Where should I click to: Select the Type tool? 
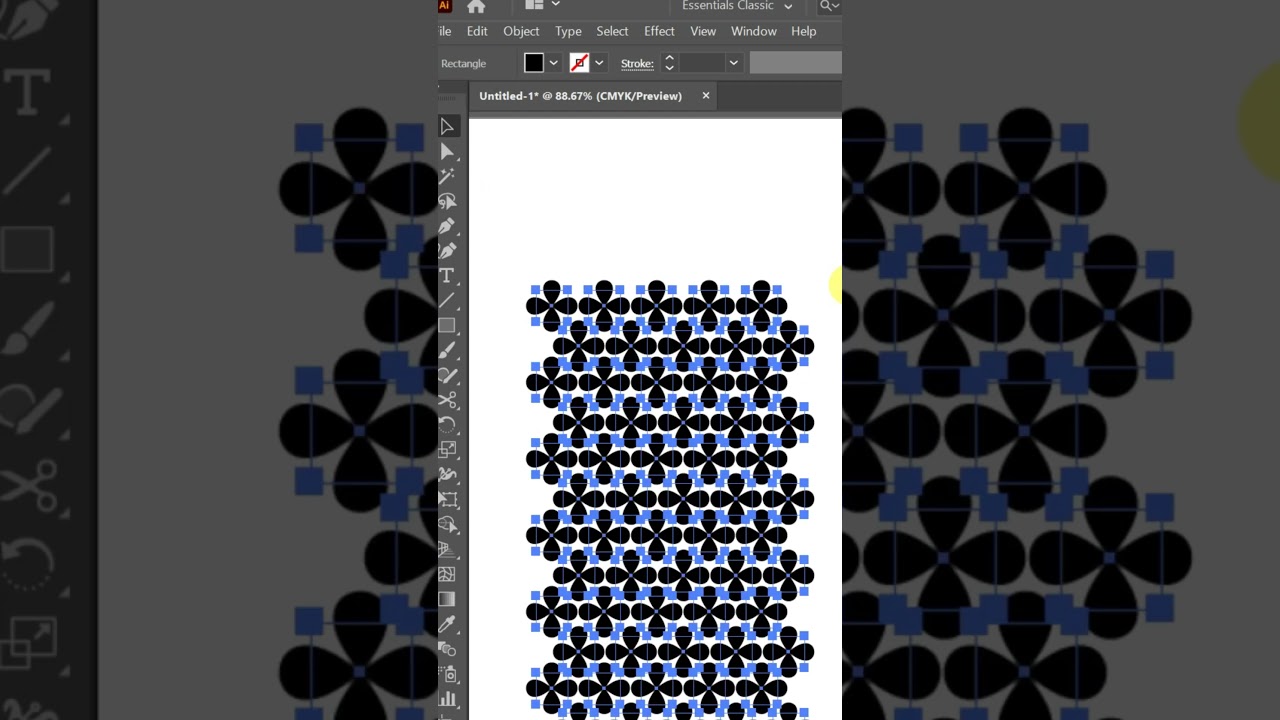coord(447,276)
